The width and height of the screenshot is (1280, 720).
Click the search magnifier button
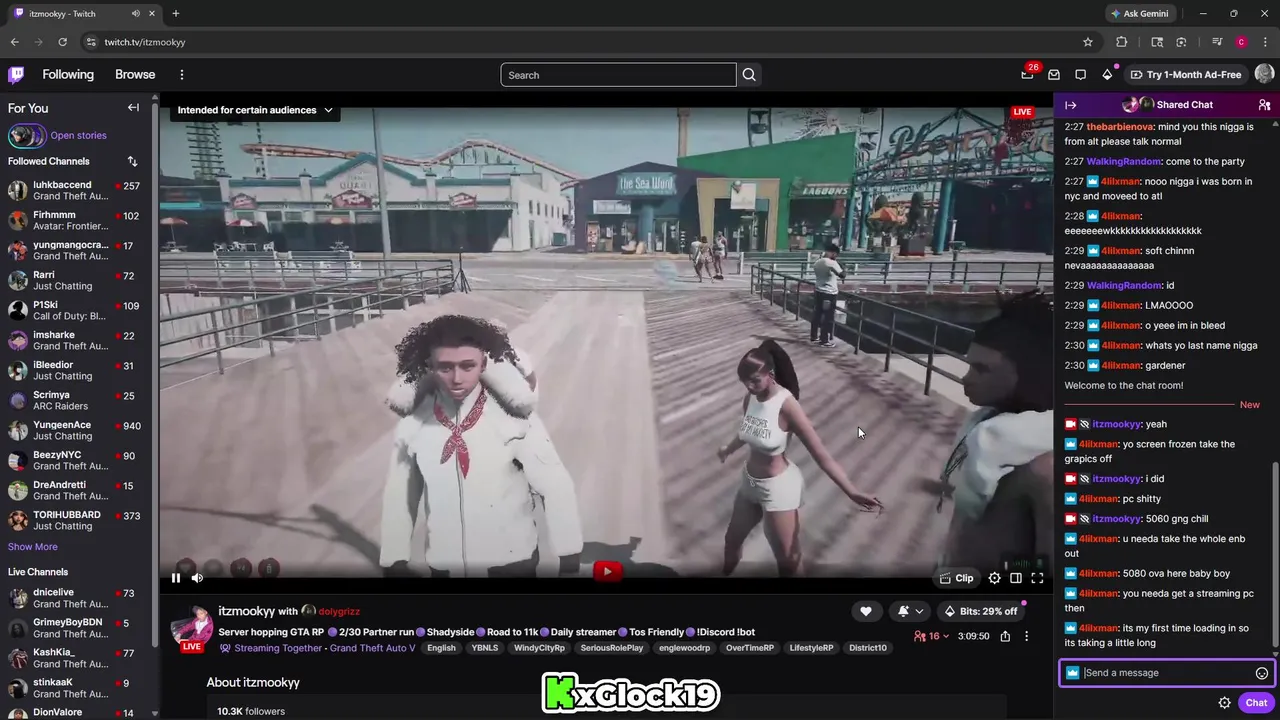[749, 74]
